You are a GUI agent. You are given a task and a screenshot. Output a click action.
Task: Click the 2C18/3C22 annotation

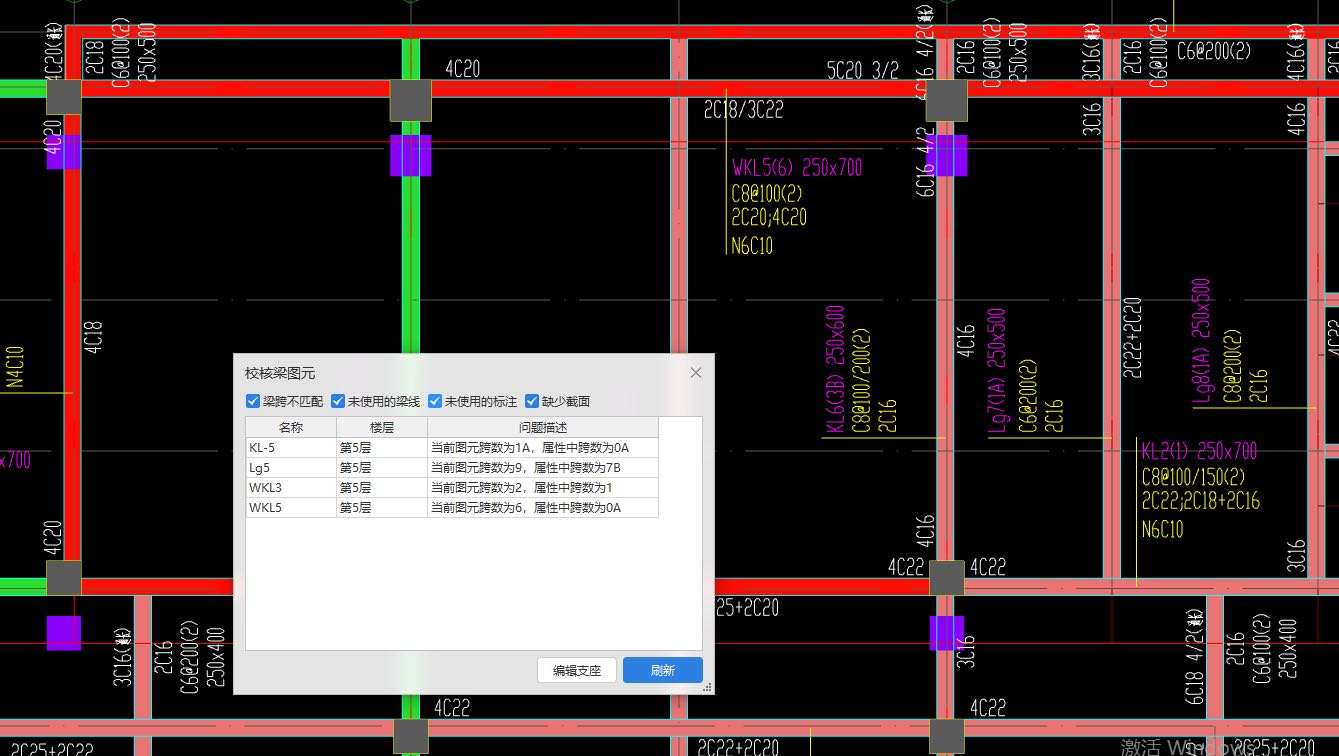tap(744, 110)
